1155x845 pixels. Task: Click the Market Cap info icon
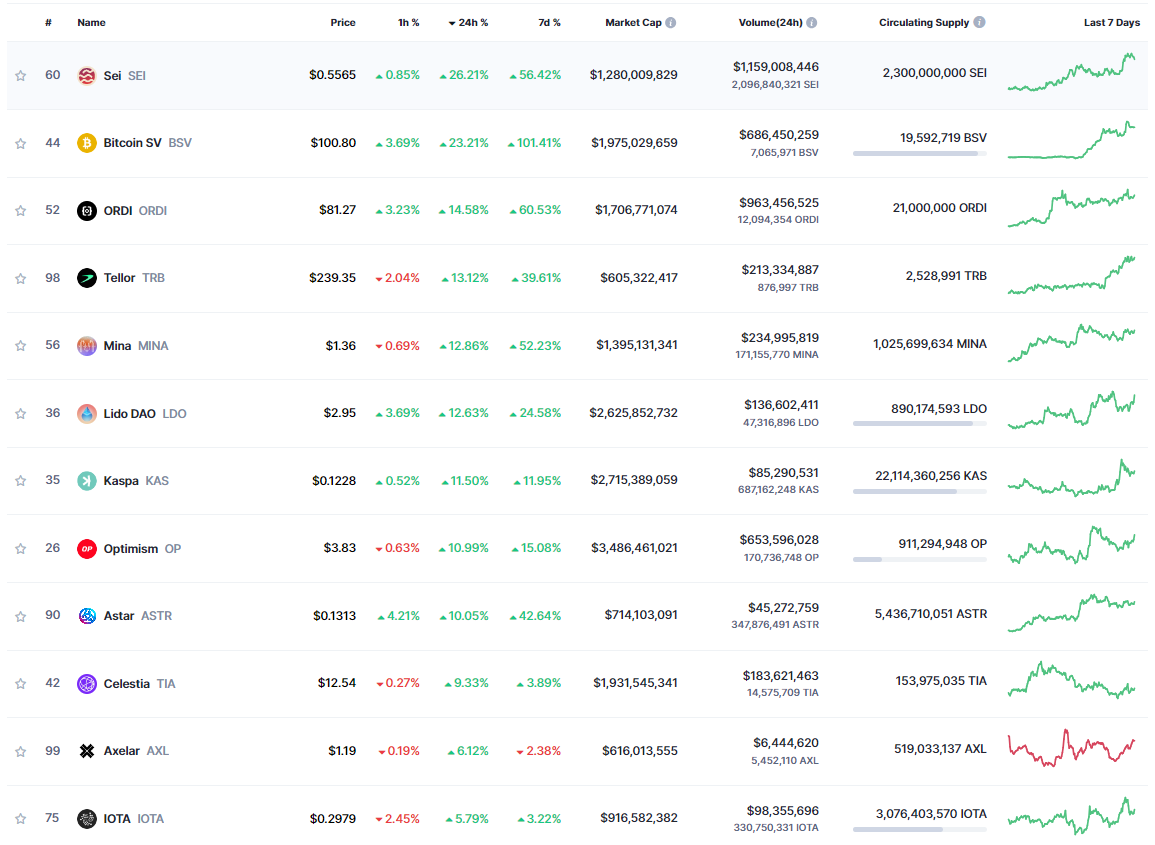(670, 23)
